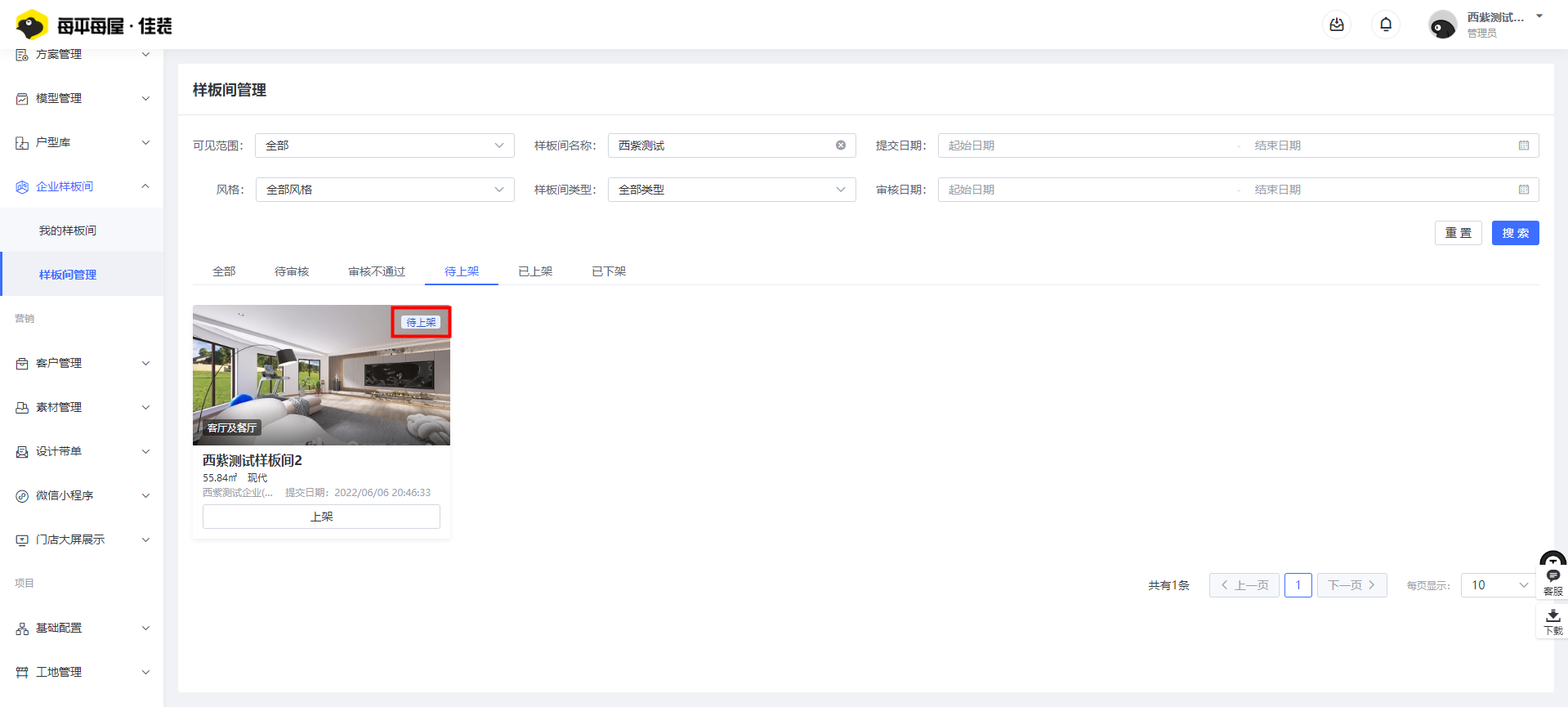Click the 模型管理 sidebar icon
Viewport: 1568px width, 707px height.
point(22,99)
